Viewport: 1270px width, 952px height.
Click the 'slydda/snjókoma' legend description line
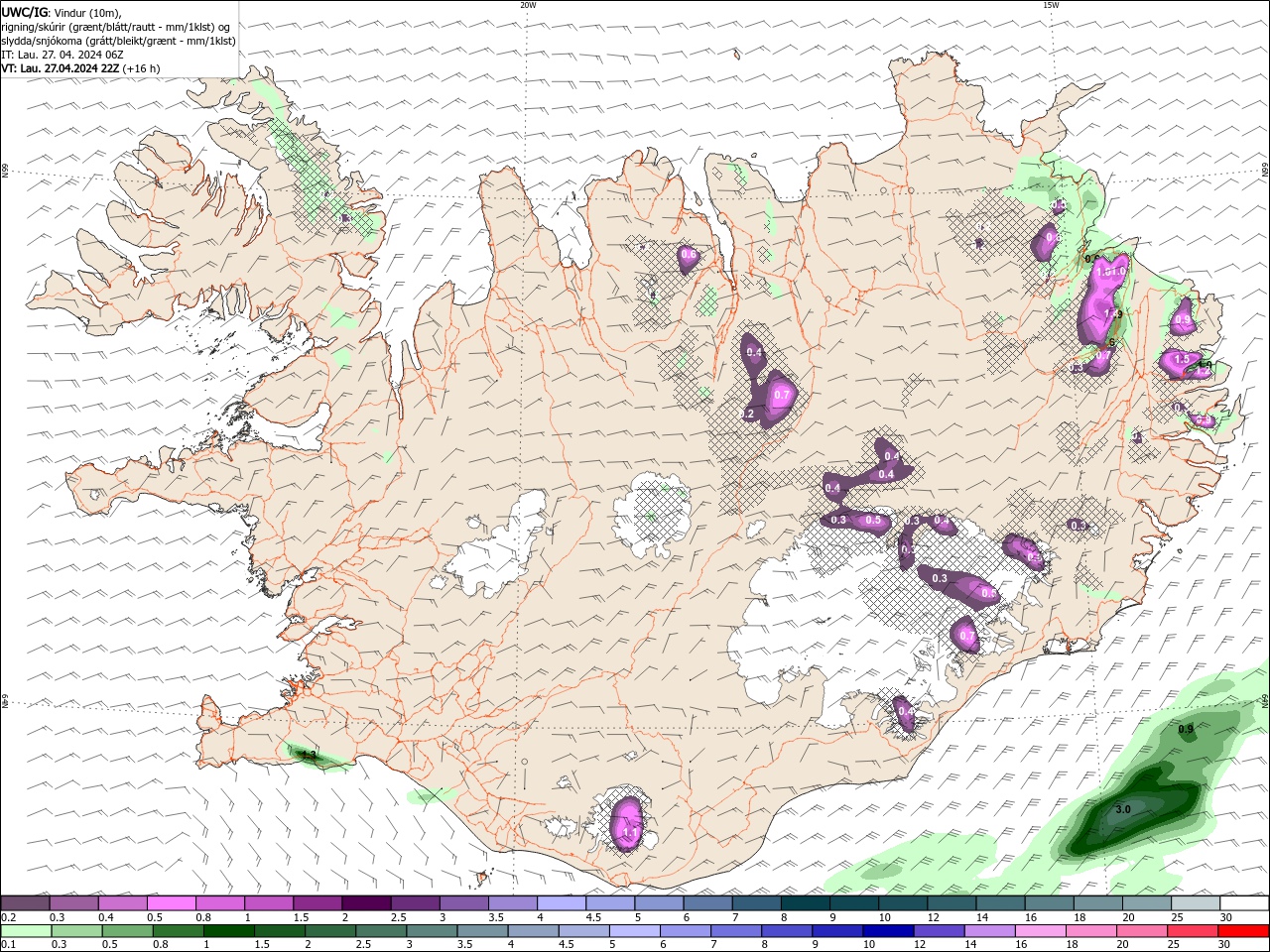point(118,41)
